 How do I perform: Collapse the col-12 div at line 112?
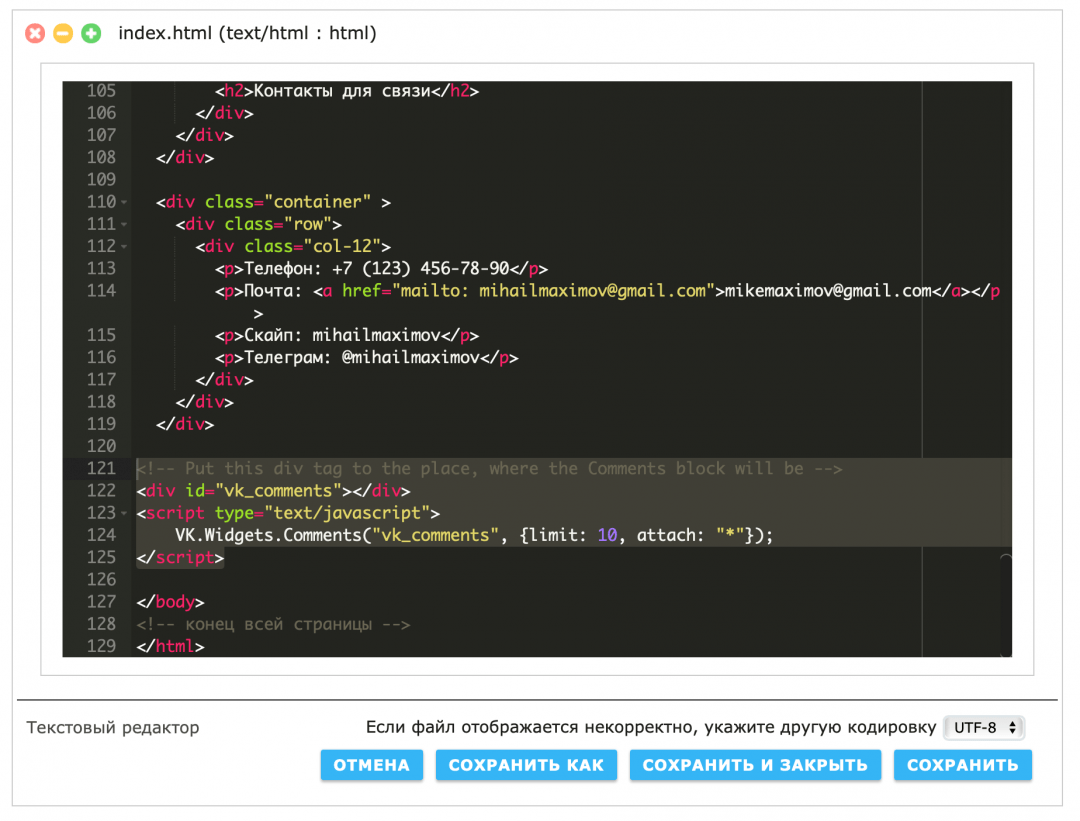tap(124, 247)
